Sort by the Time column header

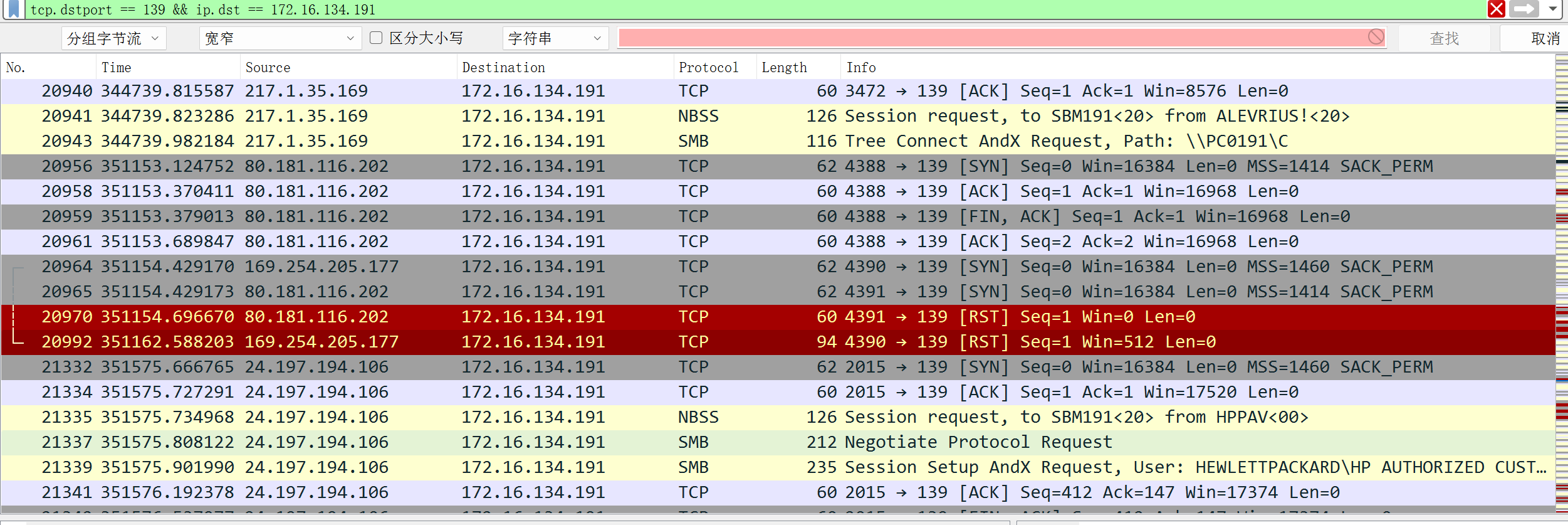click(168, 67)
